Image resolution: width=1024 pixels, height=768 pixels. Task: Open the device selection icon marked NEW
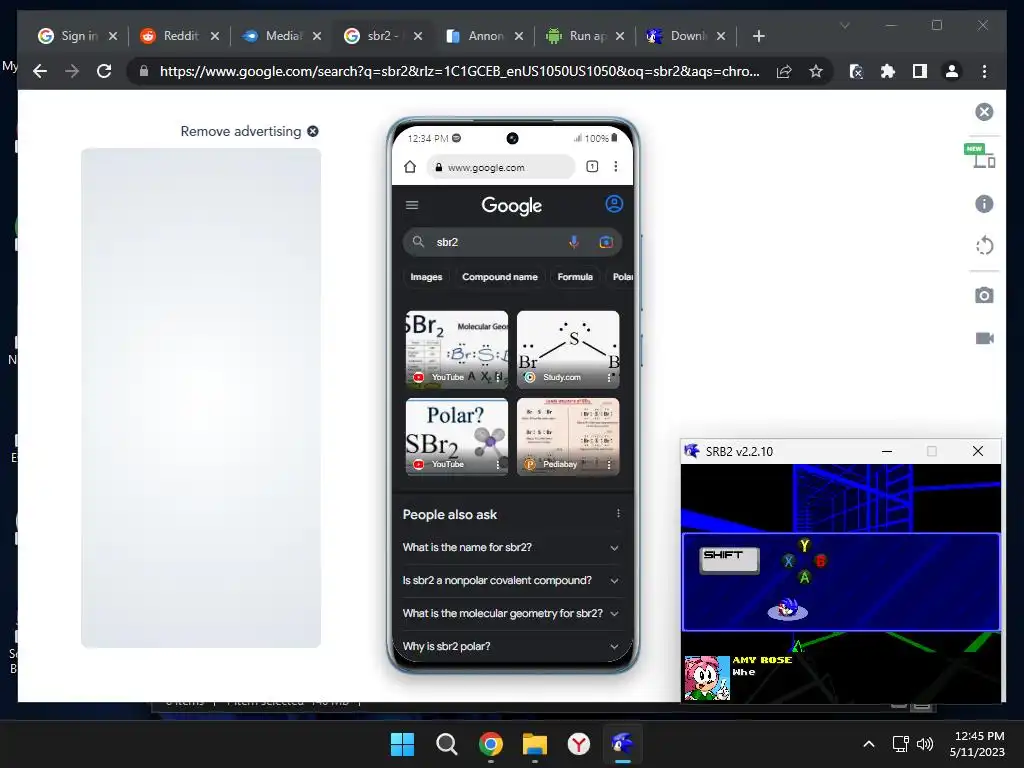point(980,155)
